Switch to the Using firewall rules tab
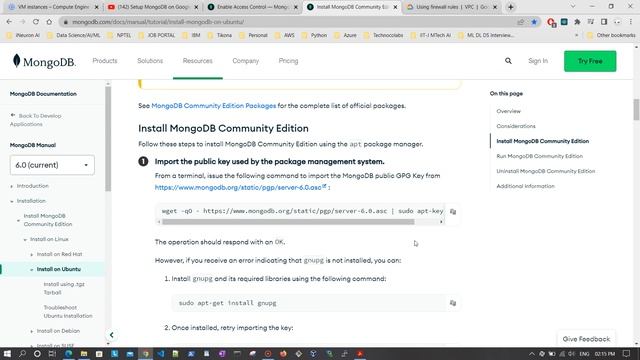The height and width of the screenshot is (360, 640). click(451, 7)
